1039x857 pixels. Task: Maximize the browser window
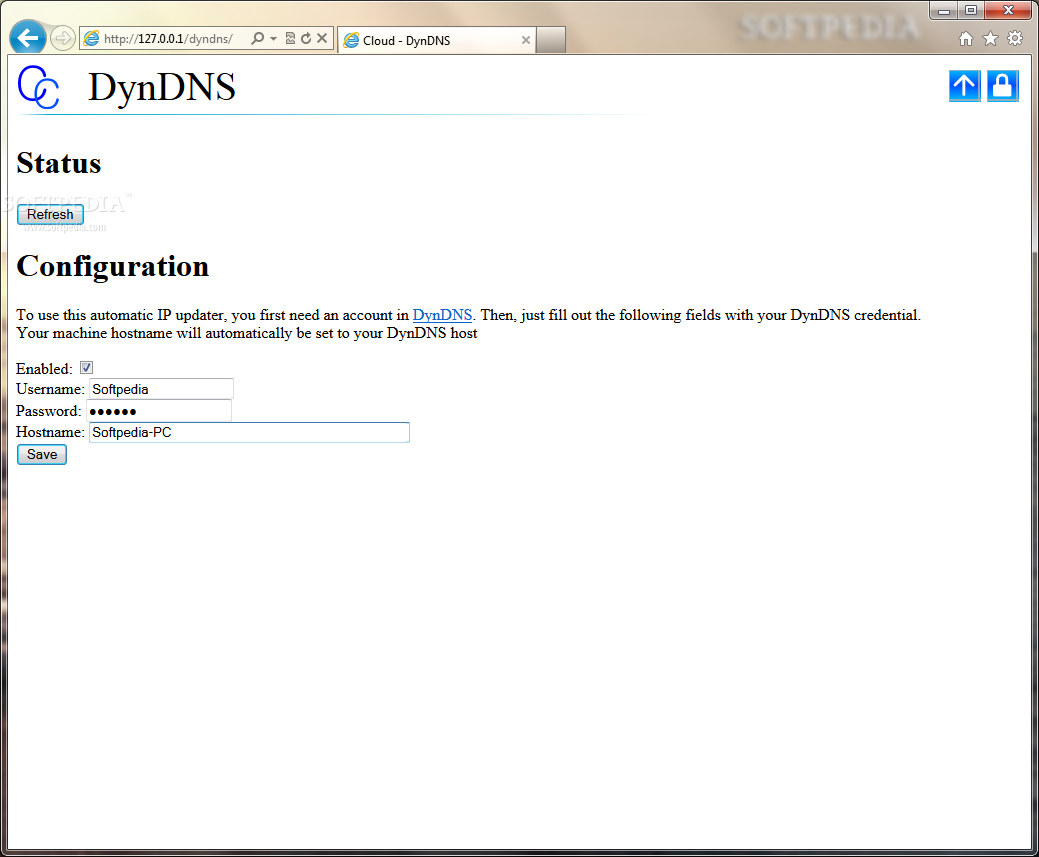point(971,11)
